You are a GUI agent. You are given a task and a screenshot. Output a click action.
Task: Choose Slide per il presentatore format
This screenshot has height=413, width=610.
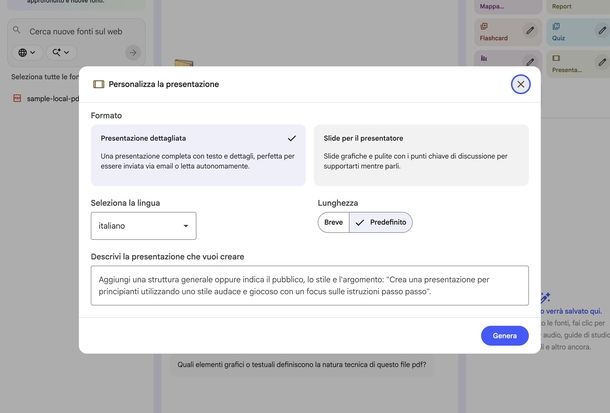point(421,155)
